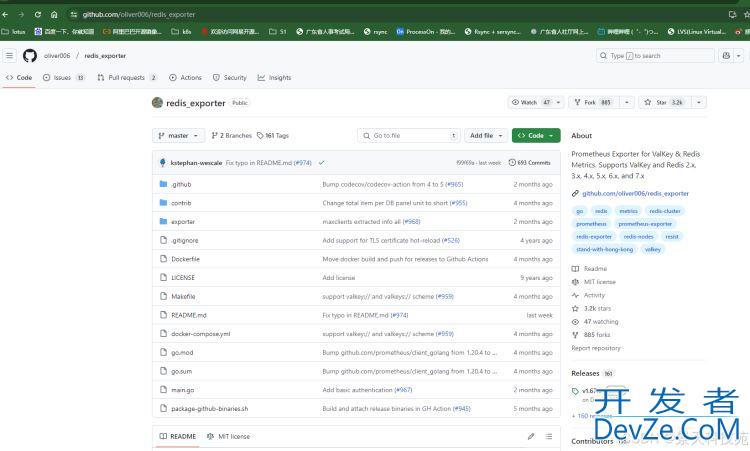Viewport: 750px width, 451px height.
Task: Open 693 Commits history
Action: 529,163
